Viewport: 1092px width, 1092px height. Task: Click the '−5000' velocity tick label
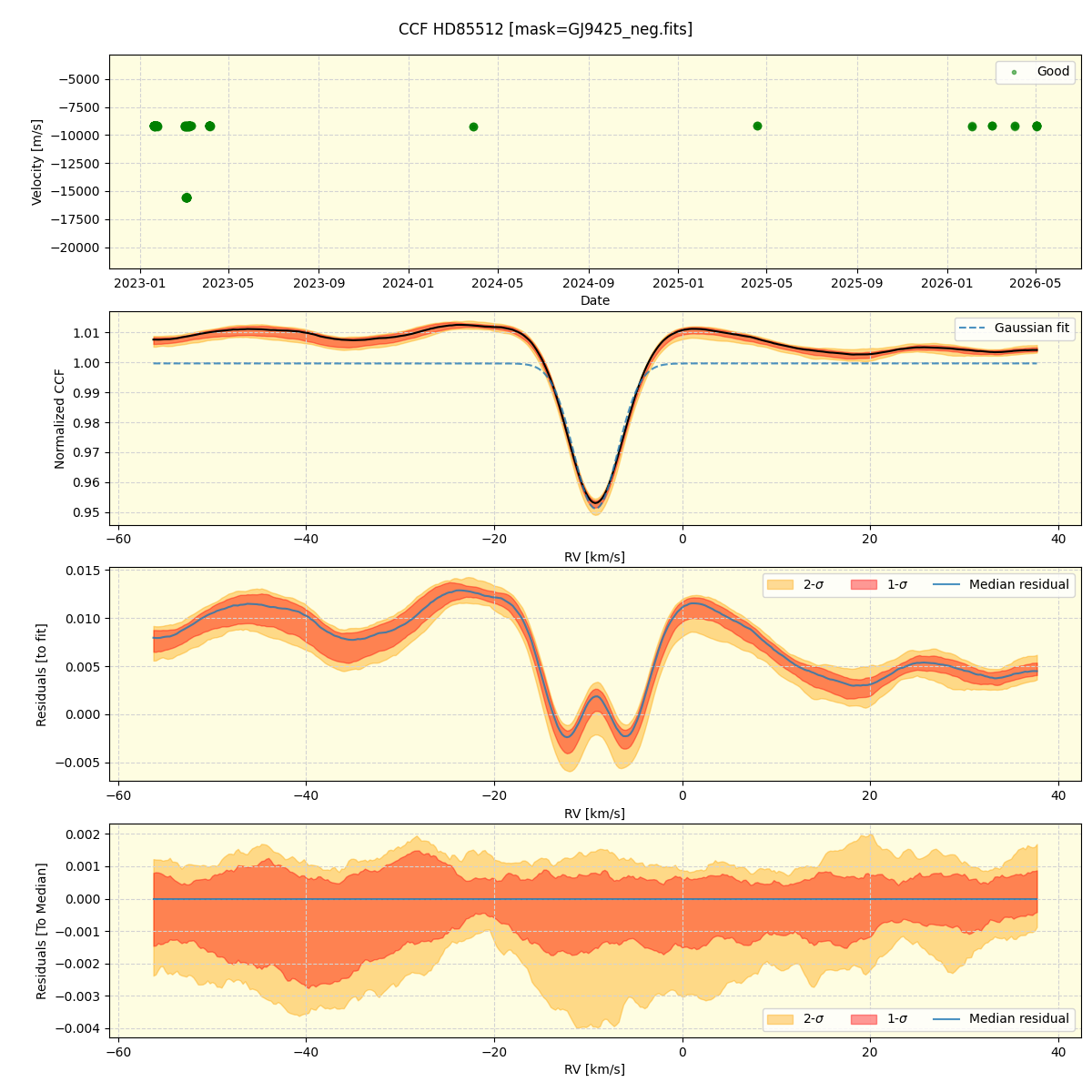[79, 79]
